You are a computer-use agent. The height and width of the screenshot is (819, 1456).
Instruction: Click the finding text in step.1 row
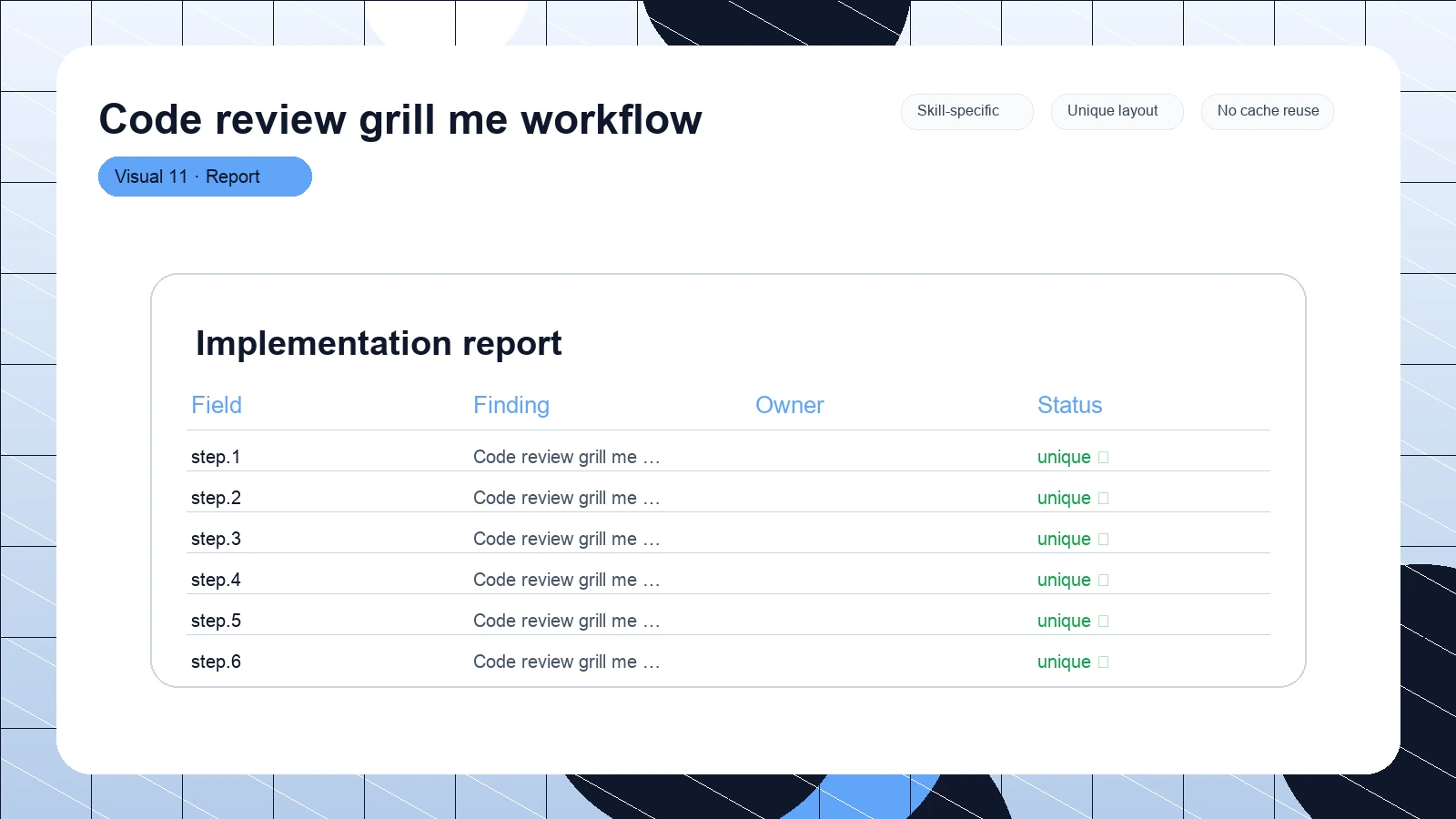(566, 457)
